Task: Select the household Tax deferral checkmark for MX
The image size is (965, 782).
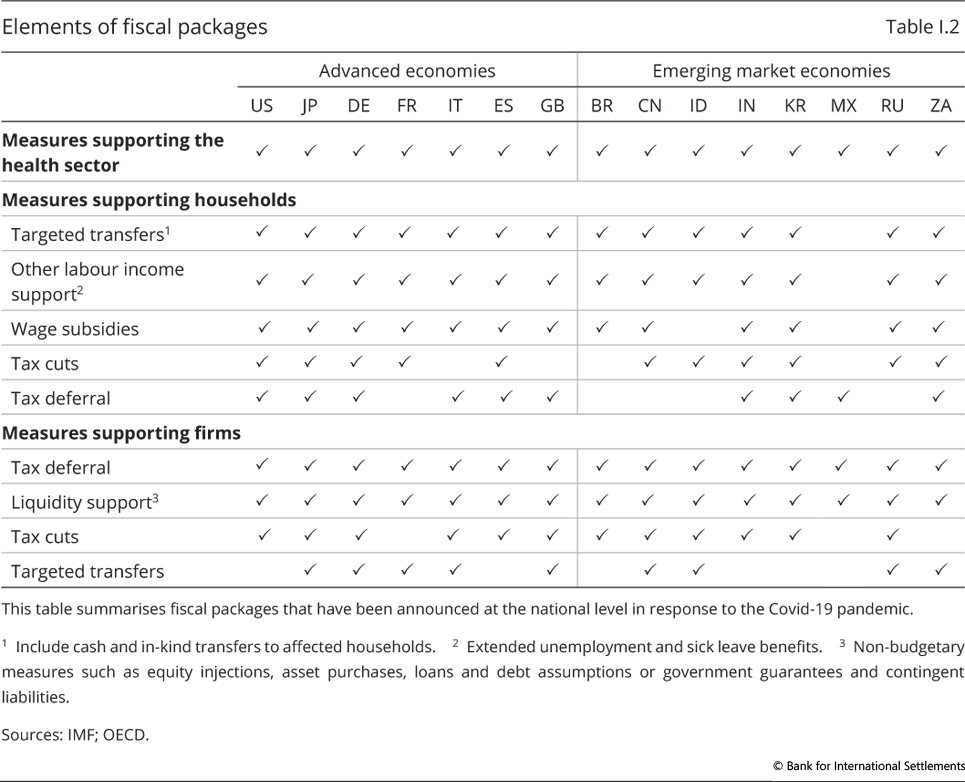Action: (x=844, y=397)
